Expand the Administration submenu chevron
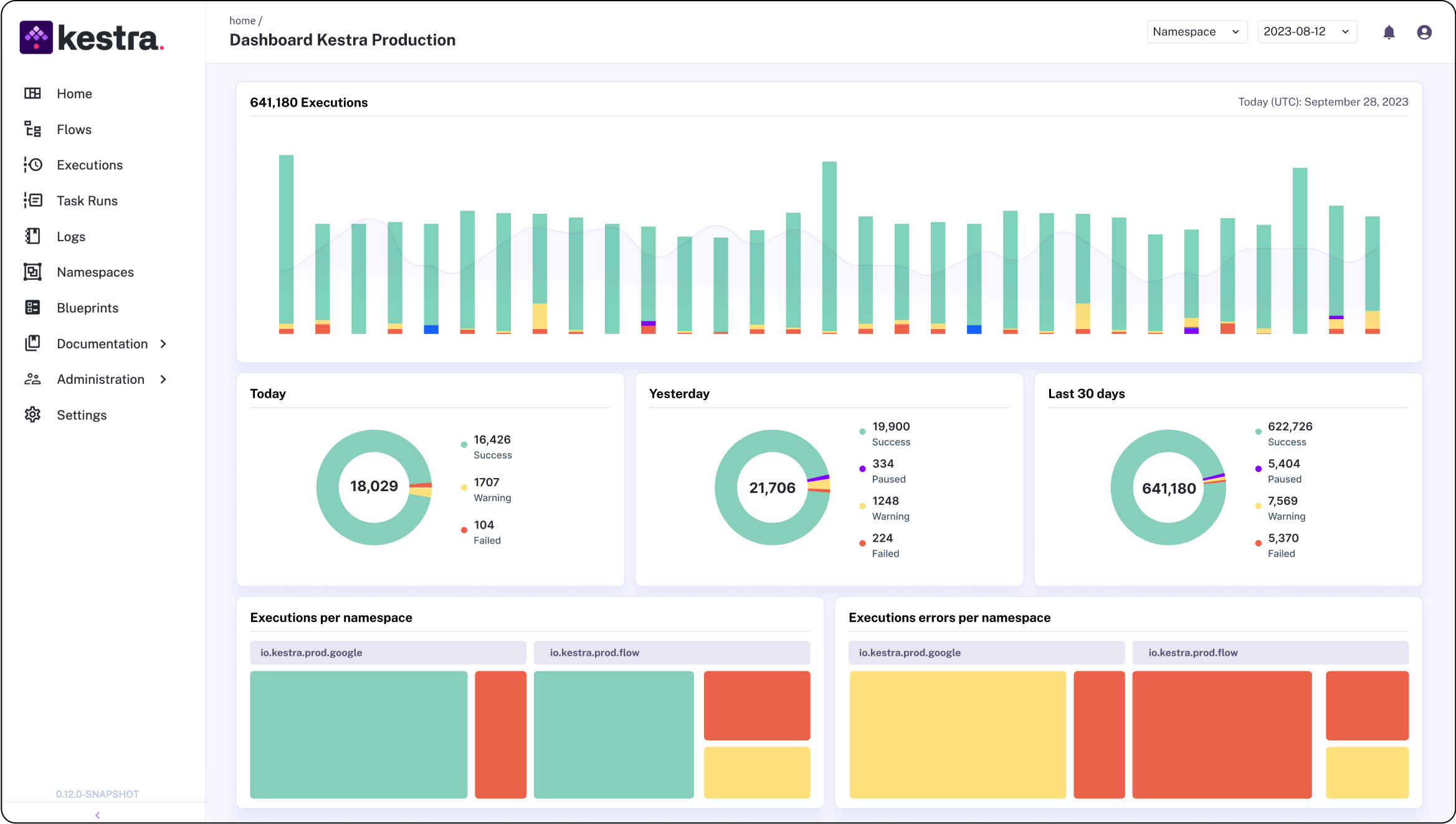 [163, 379]
